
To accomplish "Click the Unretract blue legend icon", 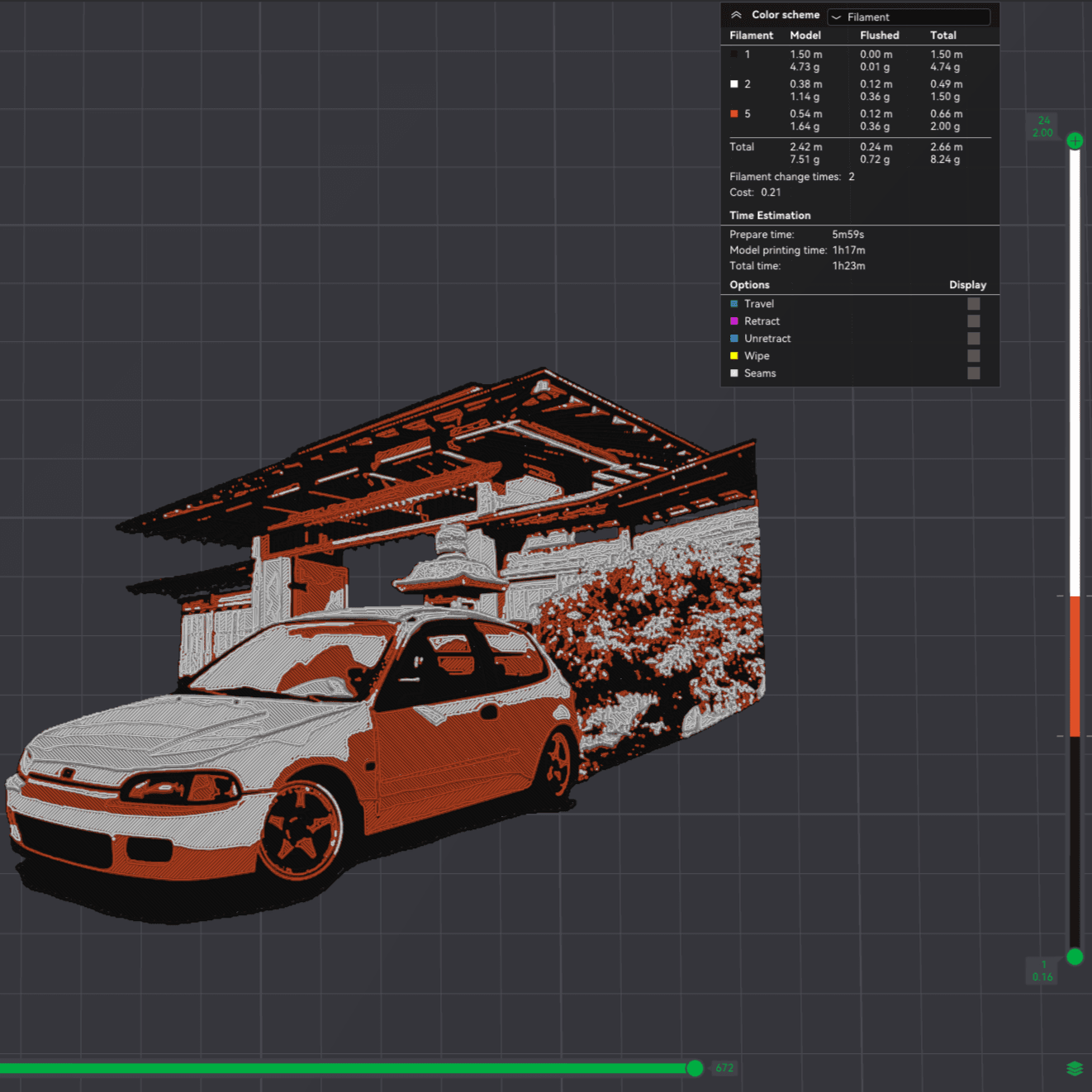I will 734,339.
